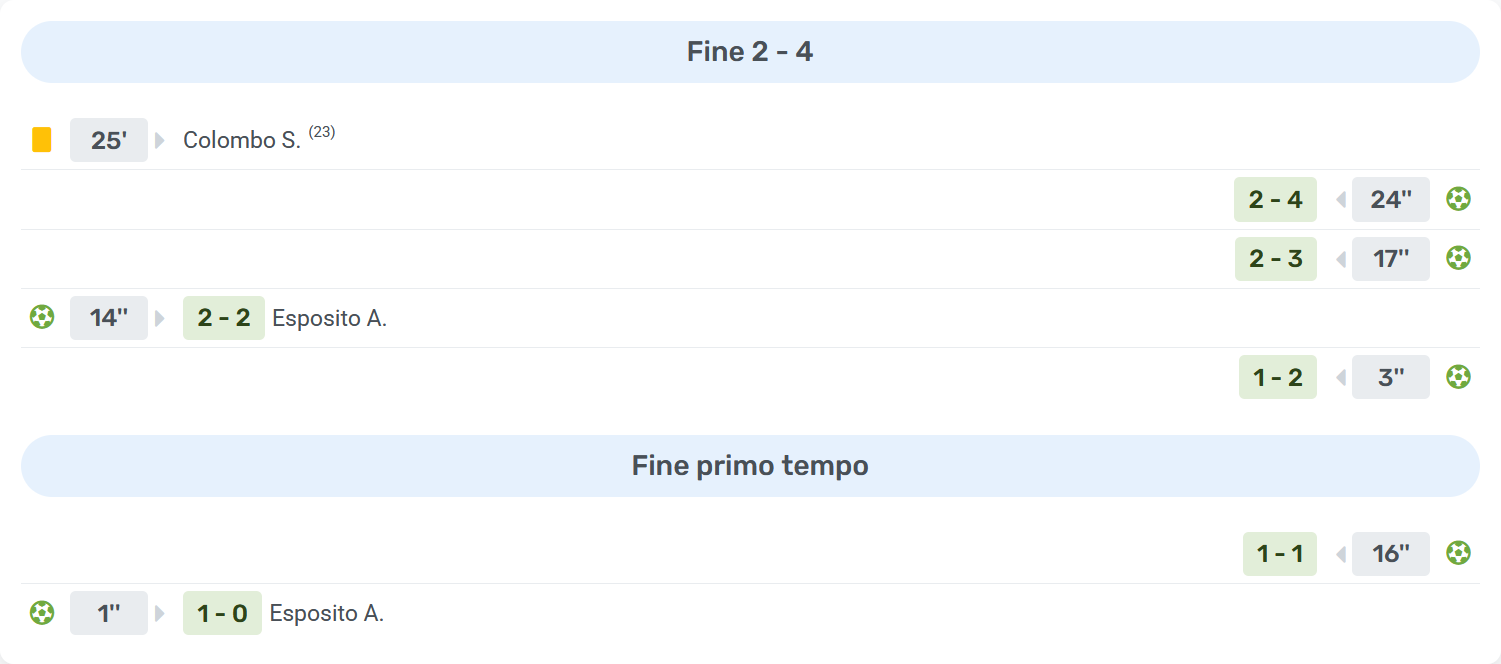The height and width of the screenshot is (664, 1501).
Task: Click the arrow after the 25' time badge
Action: click(x=160, y=140)
